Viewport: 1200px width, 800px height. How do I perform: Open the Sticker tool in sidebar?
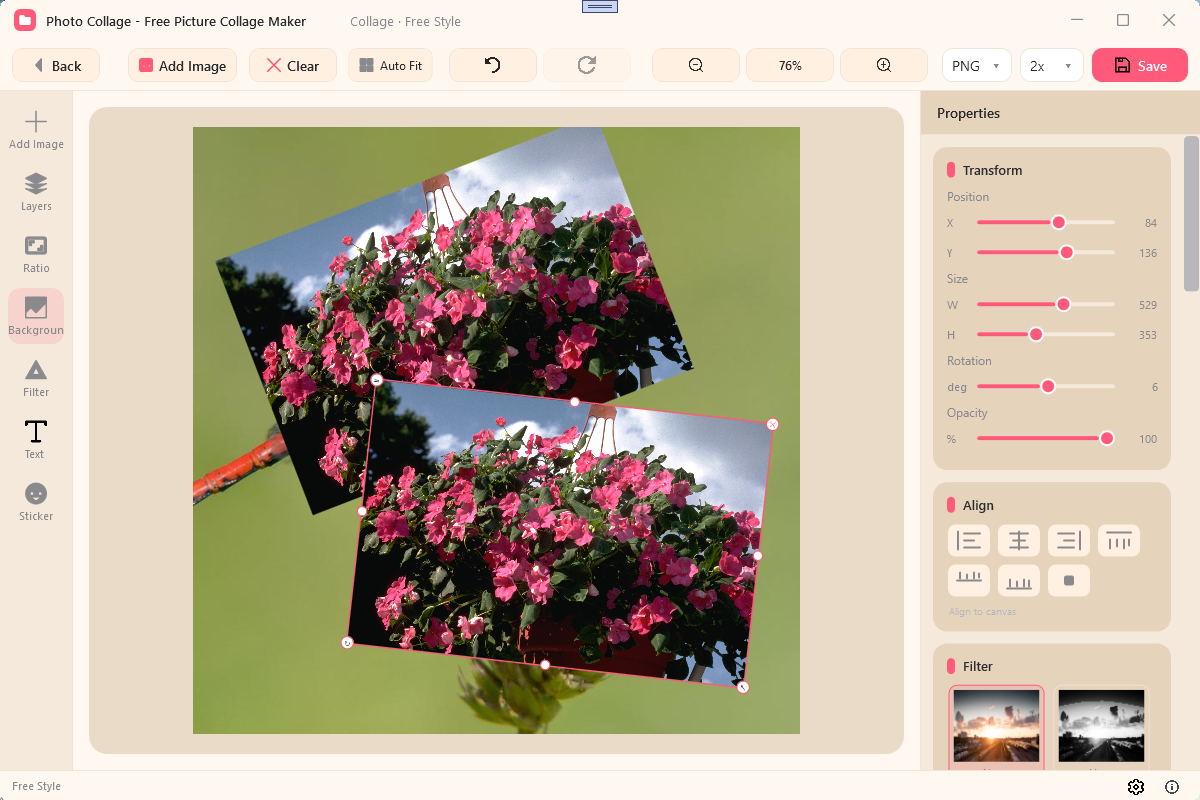[36, 502]
